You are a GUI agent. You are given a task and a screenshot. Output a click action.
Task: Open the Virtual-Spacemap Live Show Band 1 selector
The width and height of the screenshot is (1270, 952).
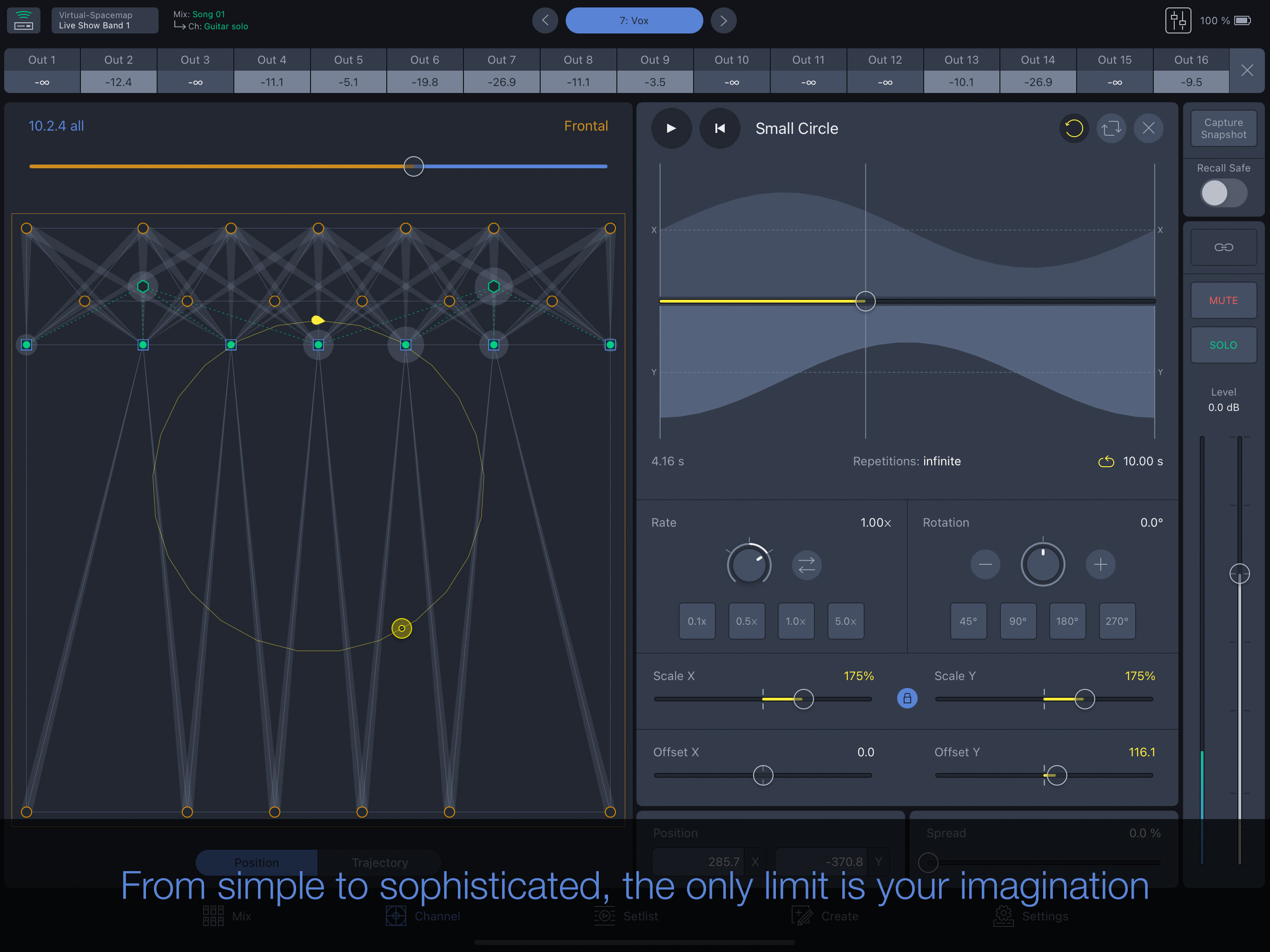point(105,20)
